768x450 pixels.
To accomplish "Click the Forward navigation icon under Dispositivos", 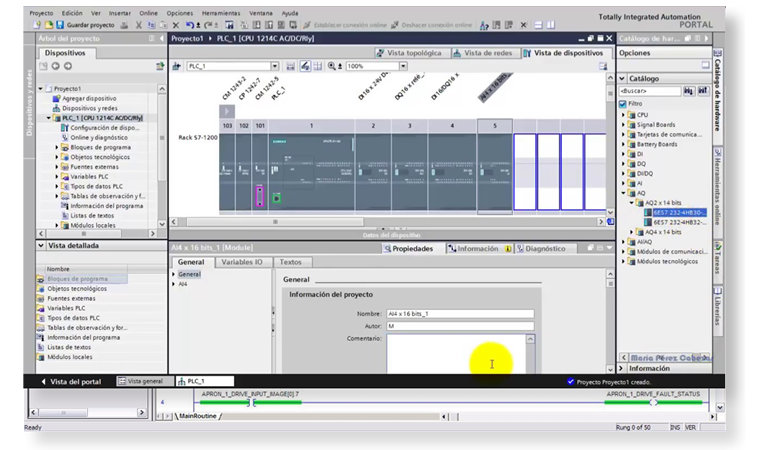I will (x=68, y=66).
